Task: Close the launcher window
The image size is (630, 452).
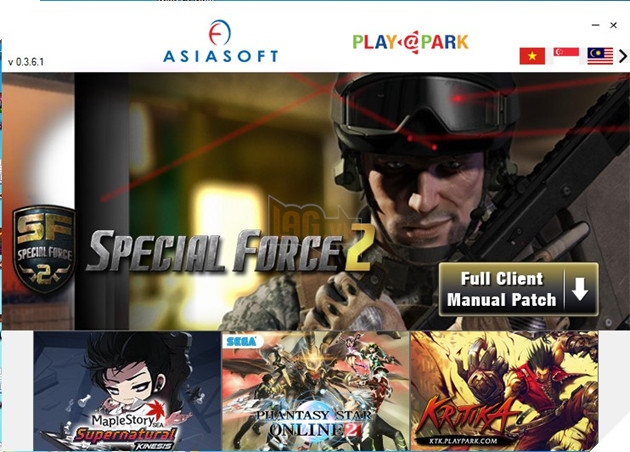Action: 614,25
